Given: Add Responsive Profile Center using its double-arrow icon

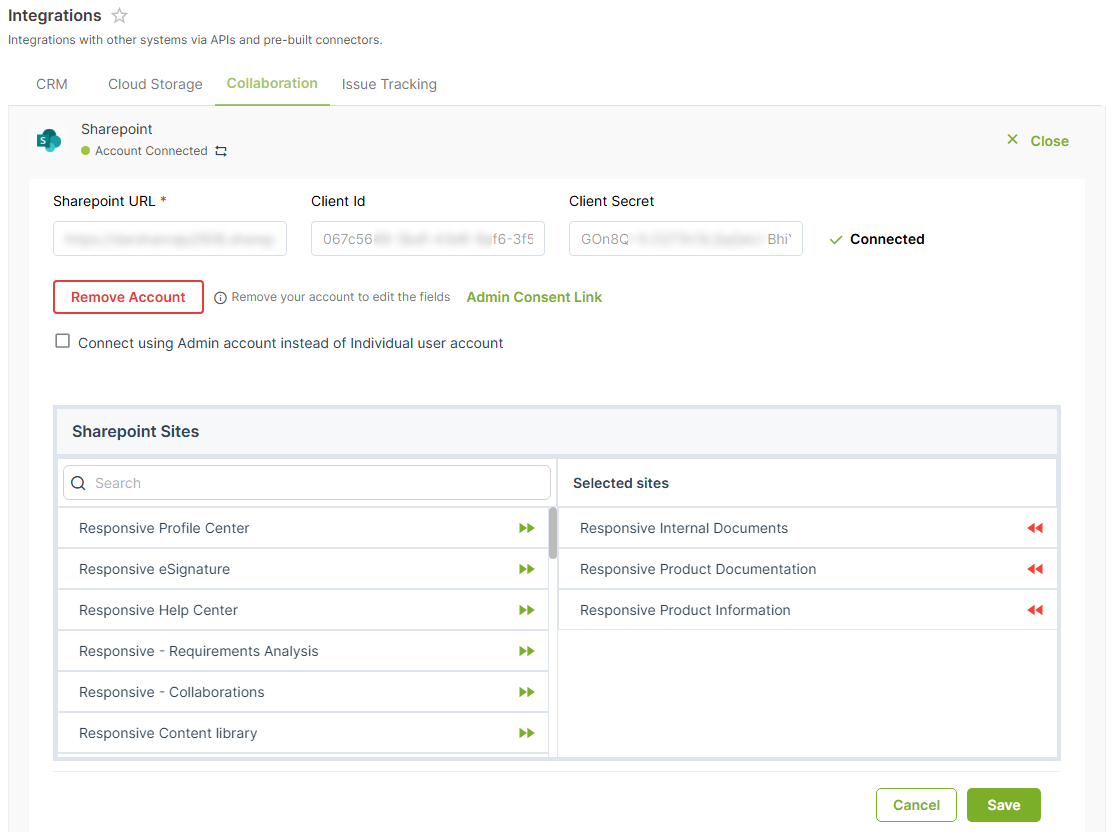Looking at the screenshot, I should pos(527,527).
